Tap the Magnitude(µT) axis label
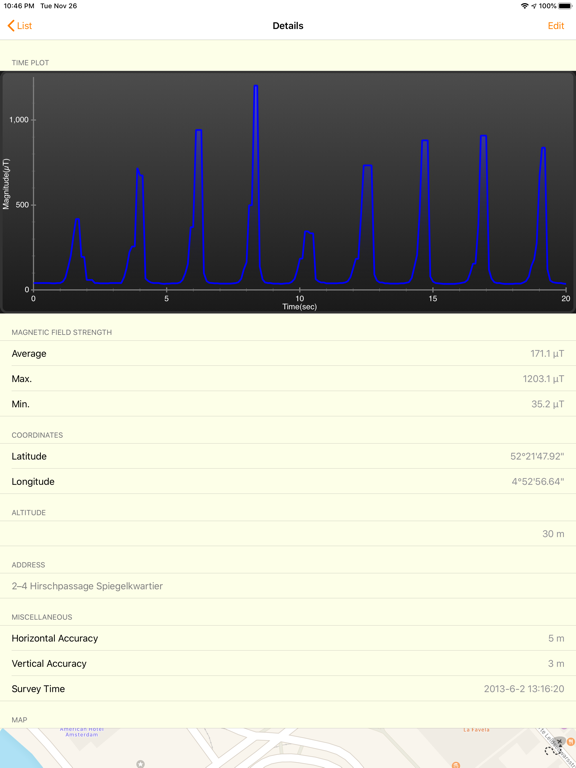This screenshot has height=768, width=576. [6, 183]
